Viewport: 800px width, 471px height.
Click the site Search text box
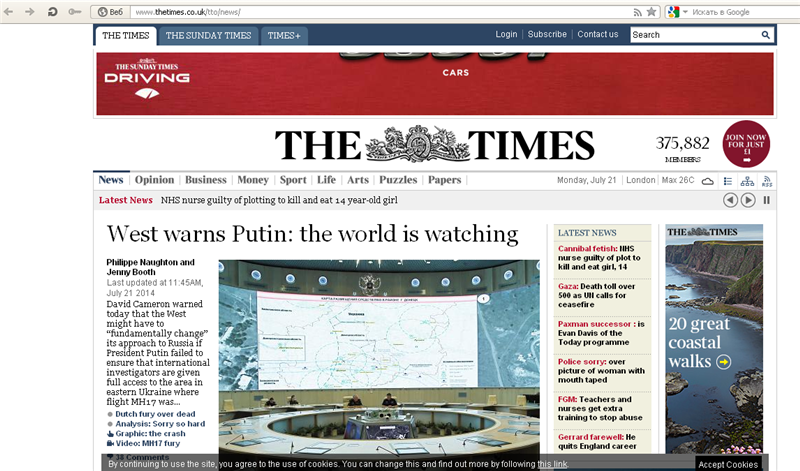click(694, 35)
